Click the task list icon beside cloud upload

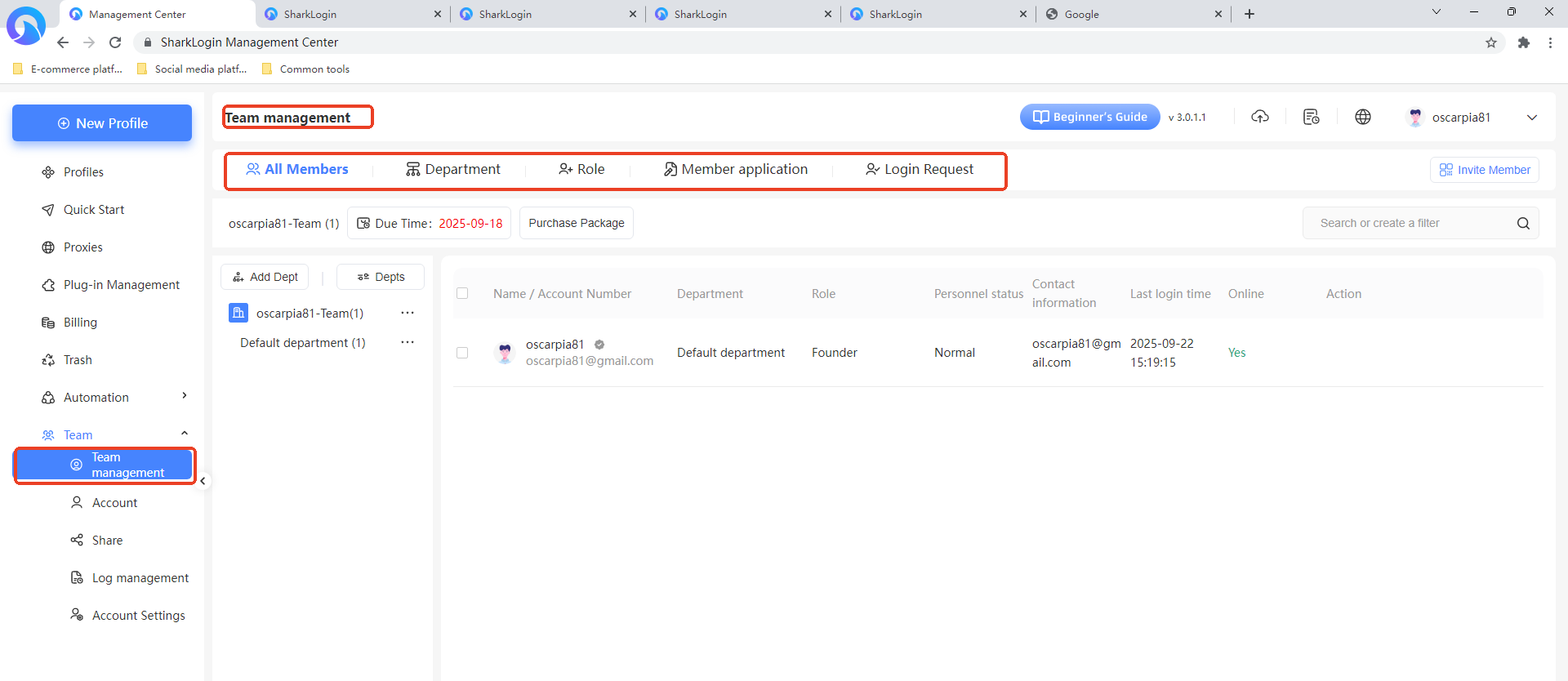point(1312,117)
